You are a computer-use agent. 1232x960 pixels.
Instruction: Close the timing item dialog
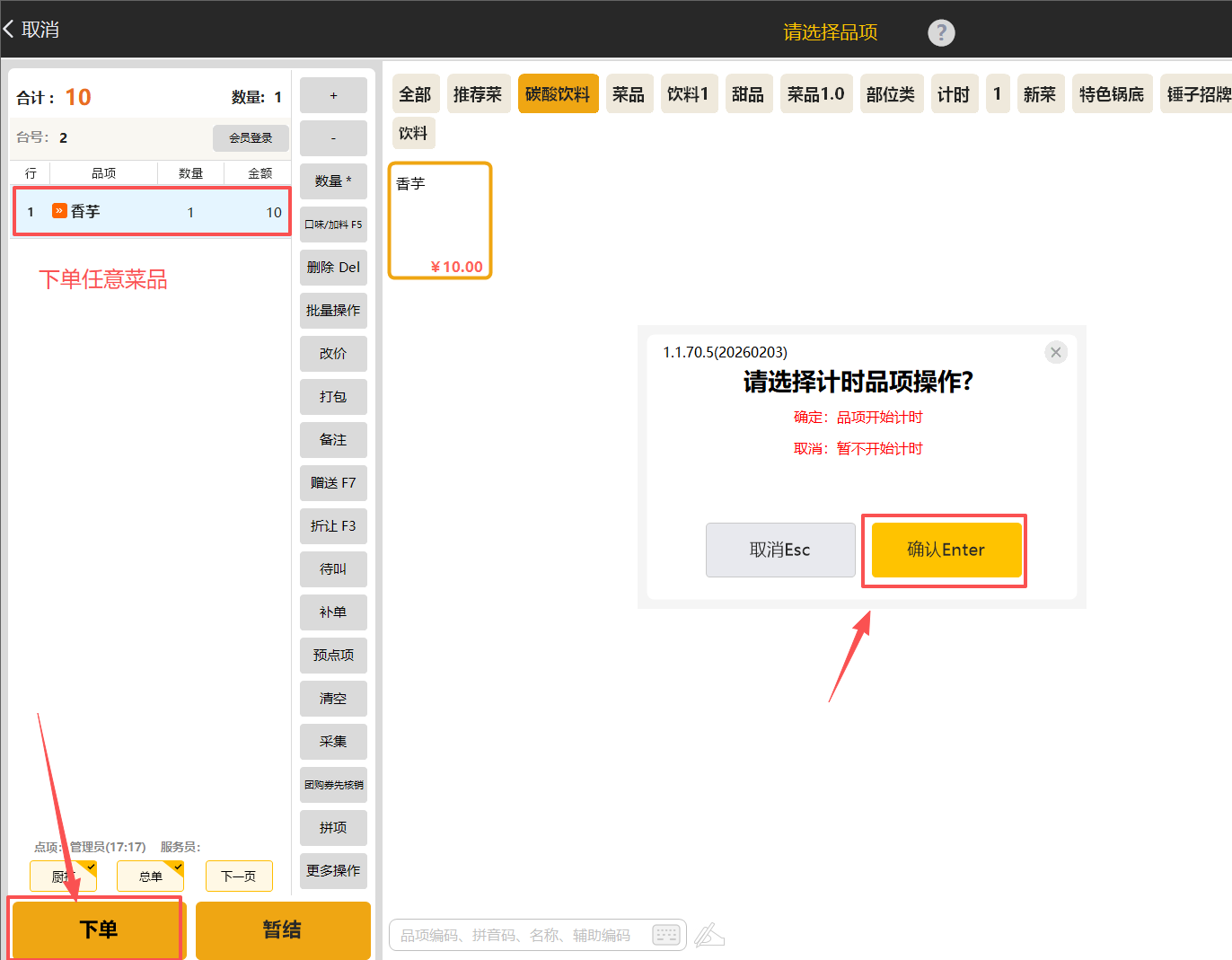point(1056,352)
